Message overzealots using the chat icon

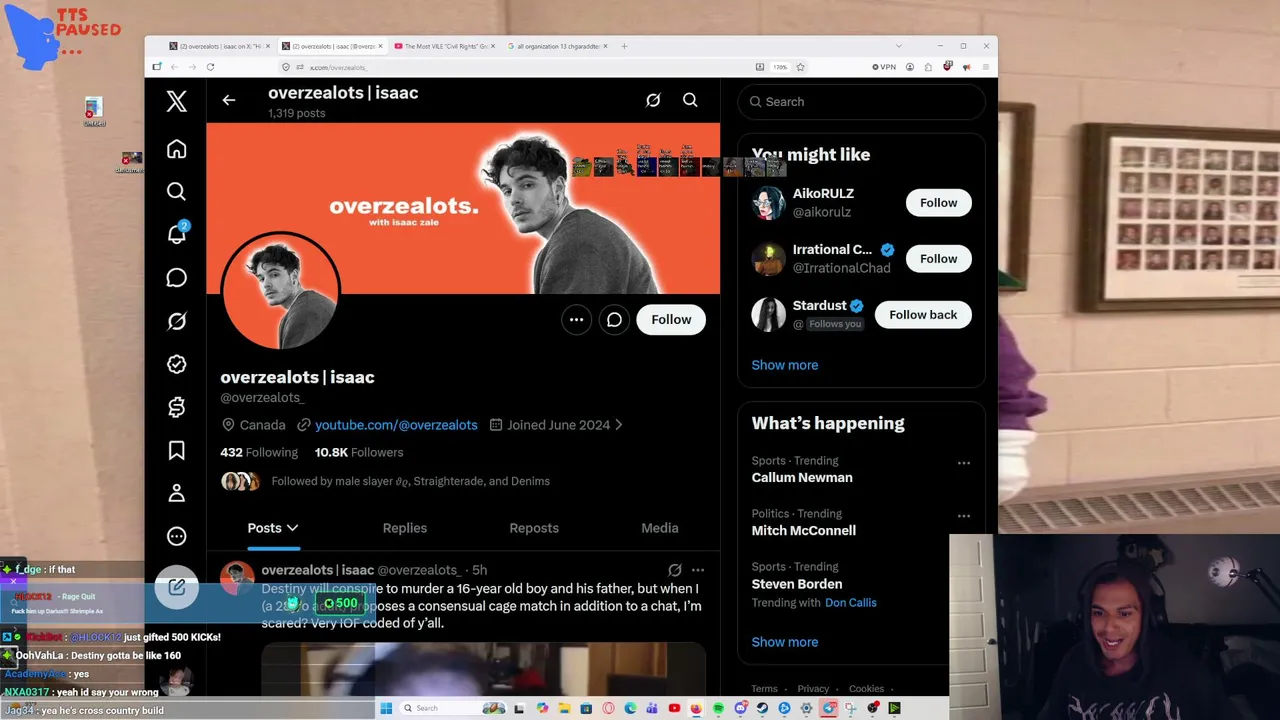click(x=614, y=320)
